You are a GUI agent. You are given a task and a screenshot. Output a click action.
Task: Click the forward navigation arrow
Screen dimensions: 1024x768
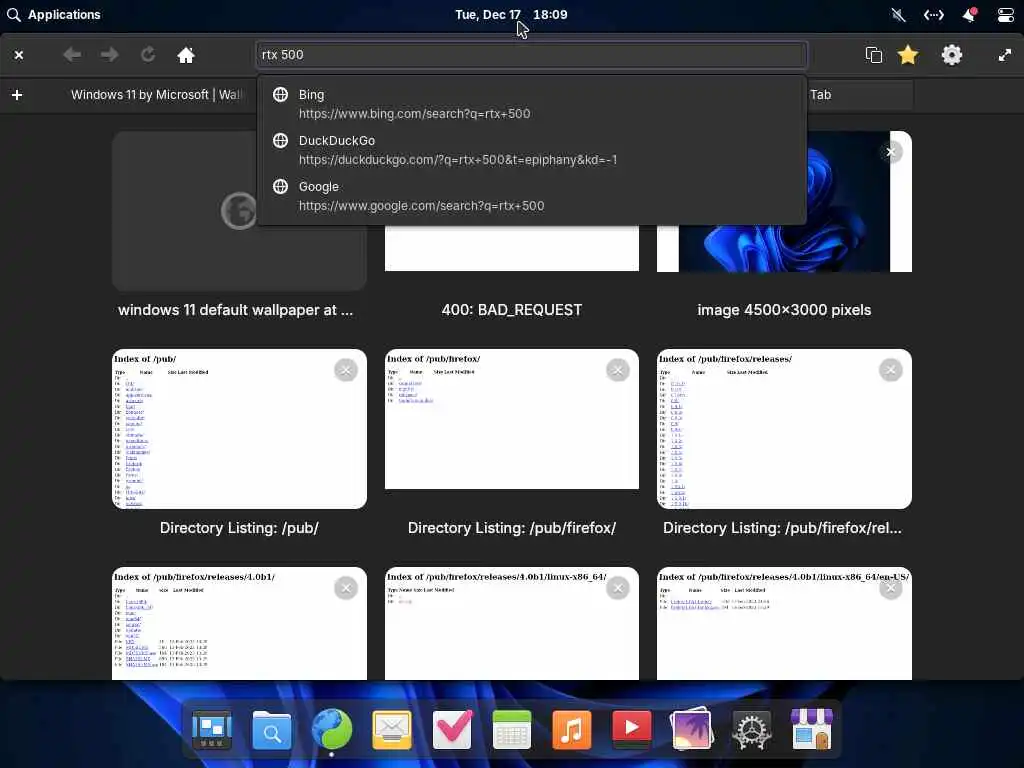pos(110,55)
